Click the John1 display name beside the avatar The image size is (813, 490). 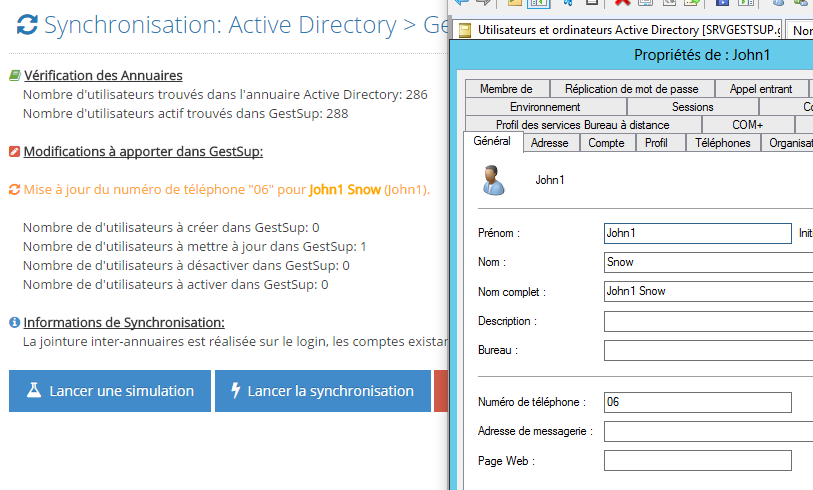click(x=550, y=180)
